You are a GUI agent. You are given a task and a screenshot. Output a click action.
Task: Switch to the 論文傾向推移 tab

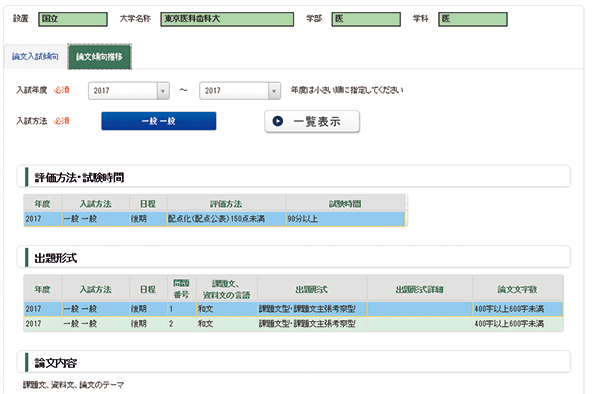(99, 57)
